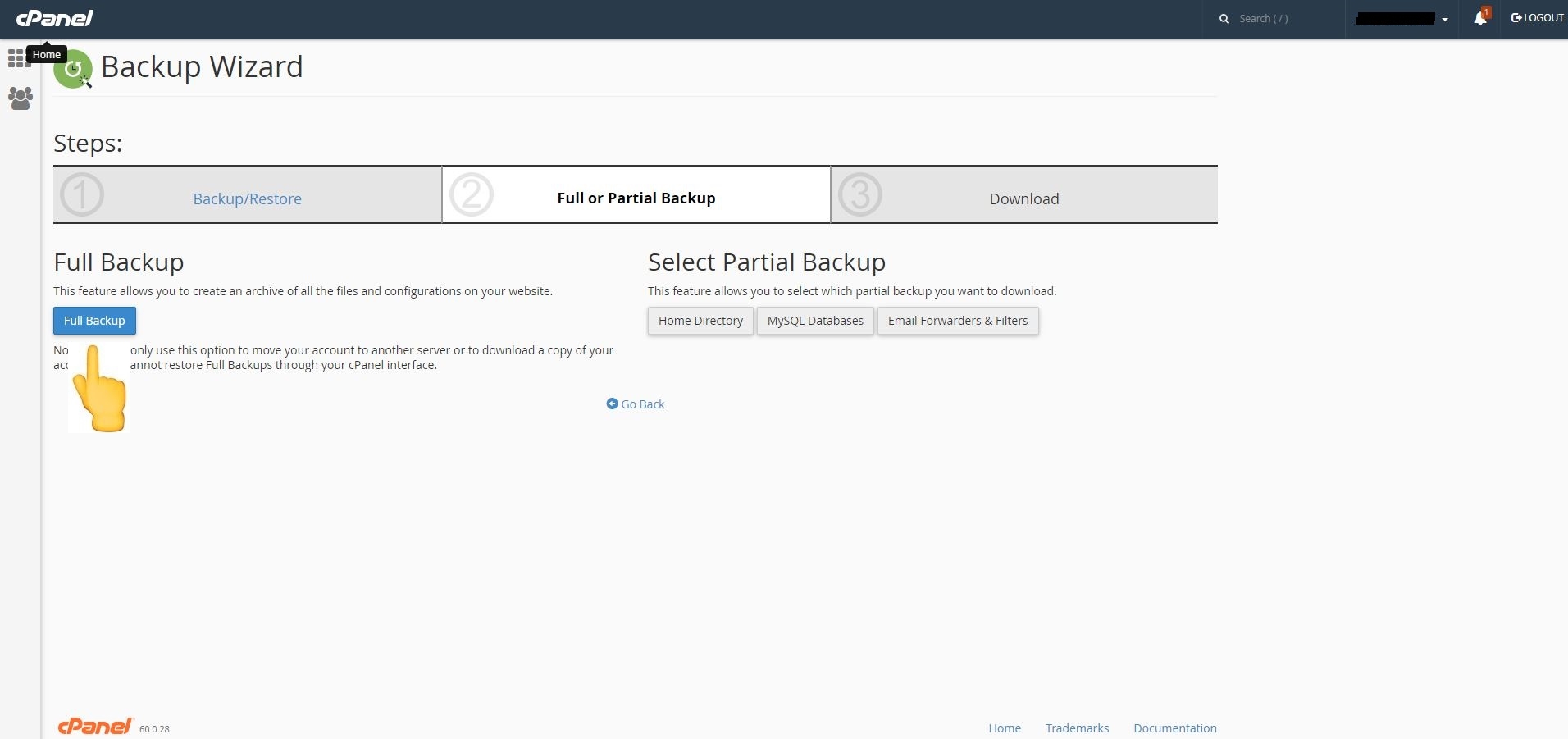Select the Full or Partial Backup step
Viewport: 1568px width, 739px height.
(636, 198)
